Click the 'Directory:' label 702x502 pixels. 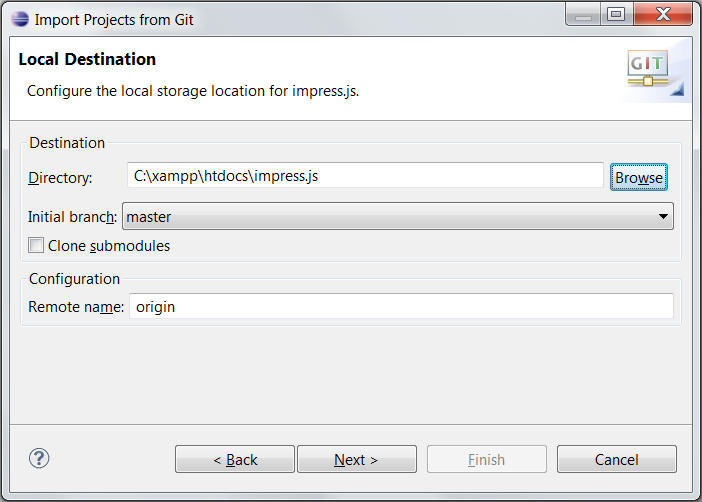60,178
